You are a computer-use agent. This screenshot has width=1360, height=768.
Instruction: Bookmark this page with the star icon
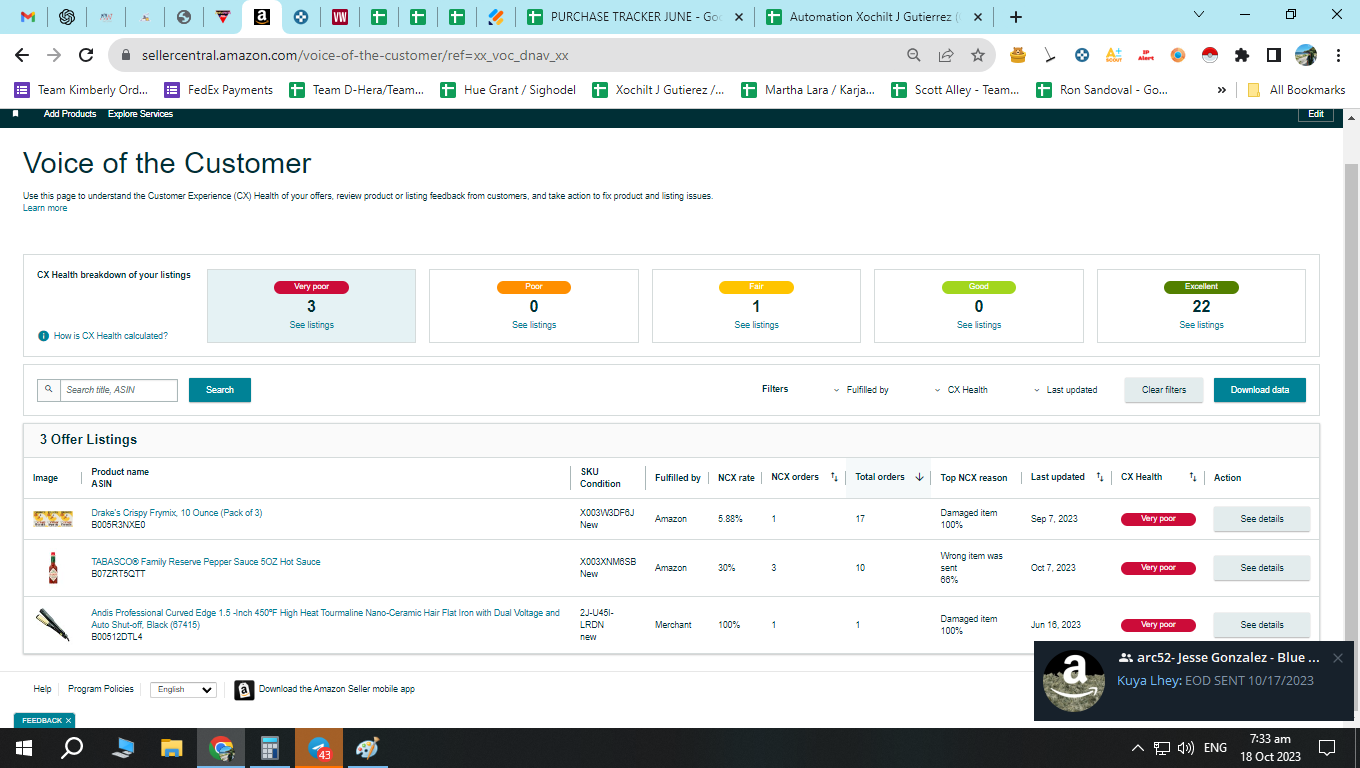(x=978, y=56)
